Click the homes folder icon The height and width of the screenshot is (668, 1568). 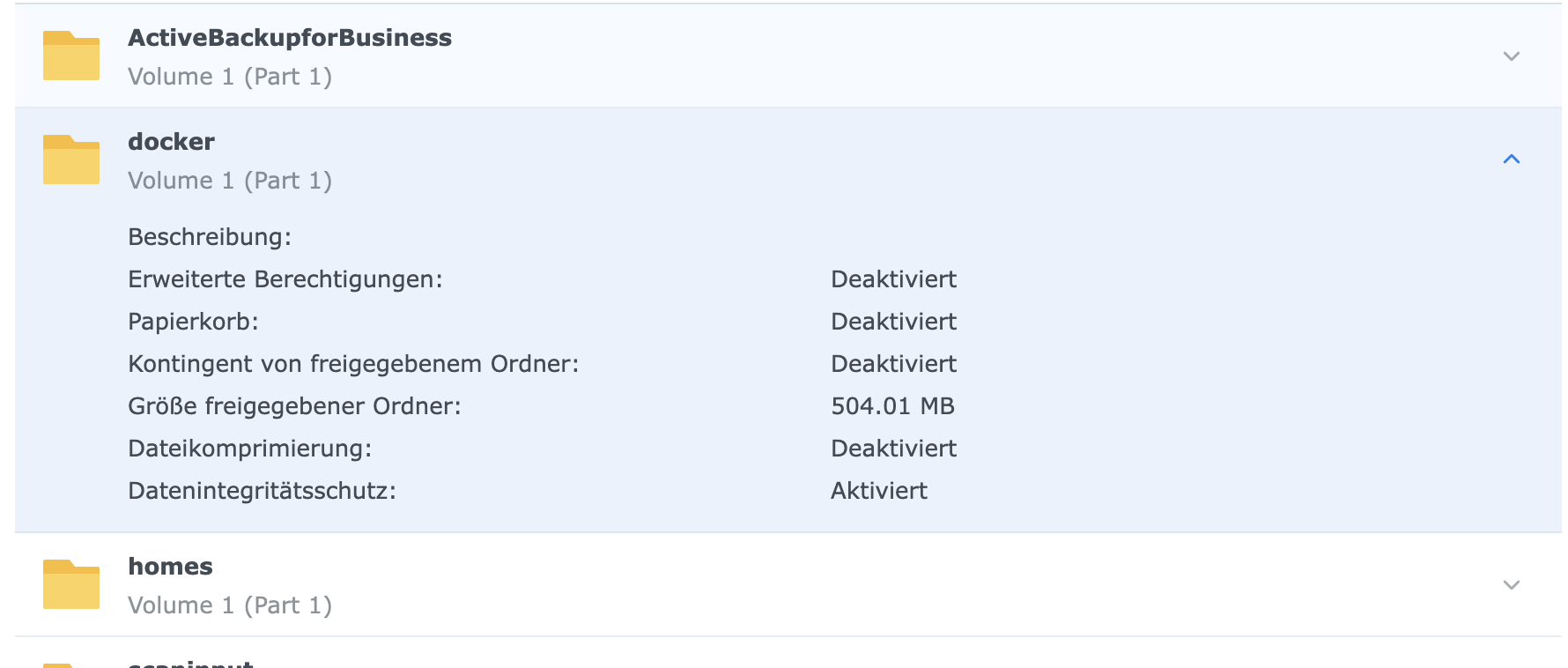coord(70,584)
